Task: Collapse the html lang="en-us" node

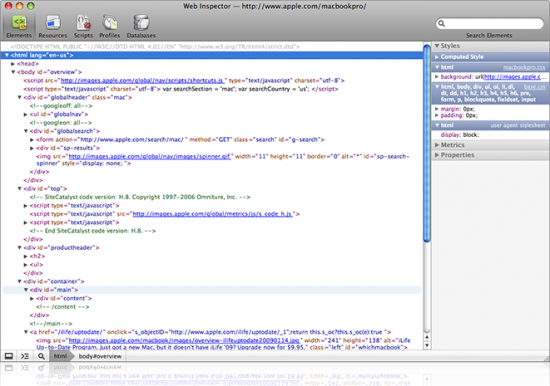Action: [x=7, y=55]
